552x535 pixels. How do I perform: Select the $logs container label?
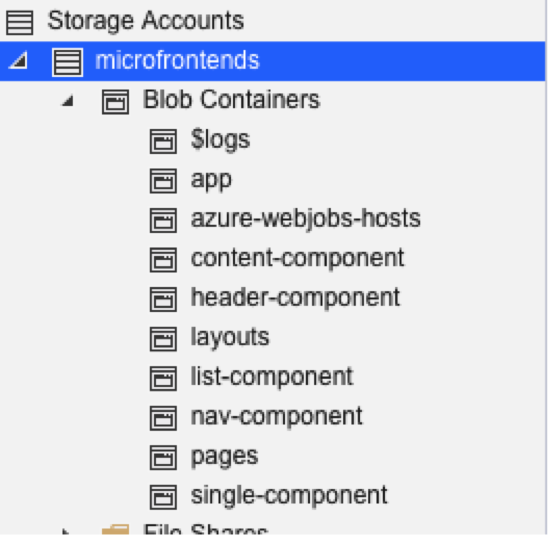[220, 140]
